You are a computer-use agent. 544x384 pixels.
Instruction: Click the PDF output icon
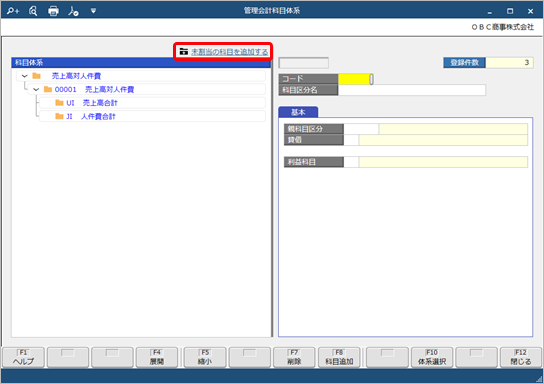[73, 11]
